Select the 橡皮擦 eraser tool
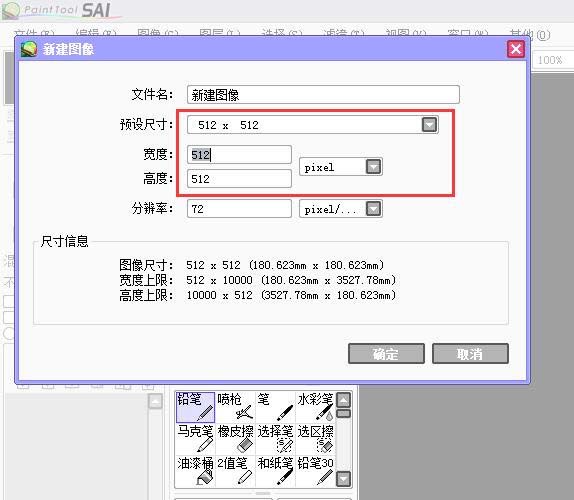 tap(235, 439)
